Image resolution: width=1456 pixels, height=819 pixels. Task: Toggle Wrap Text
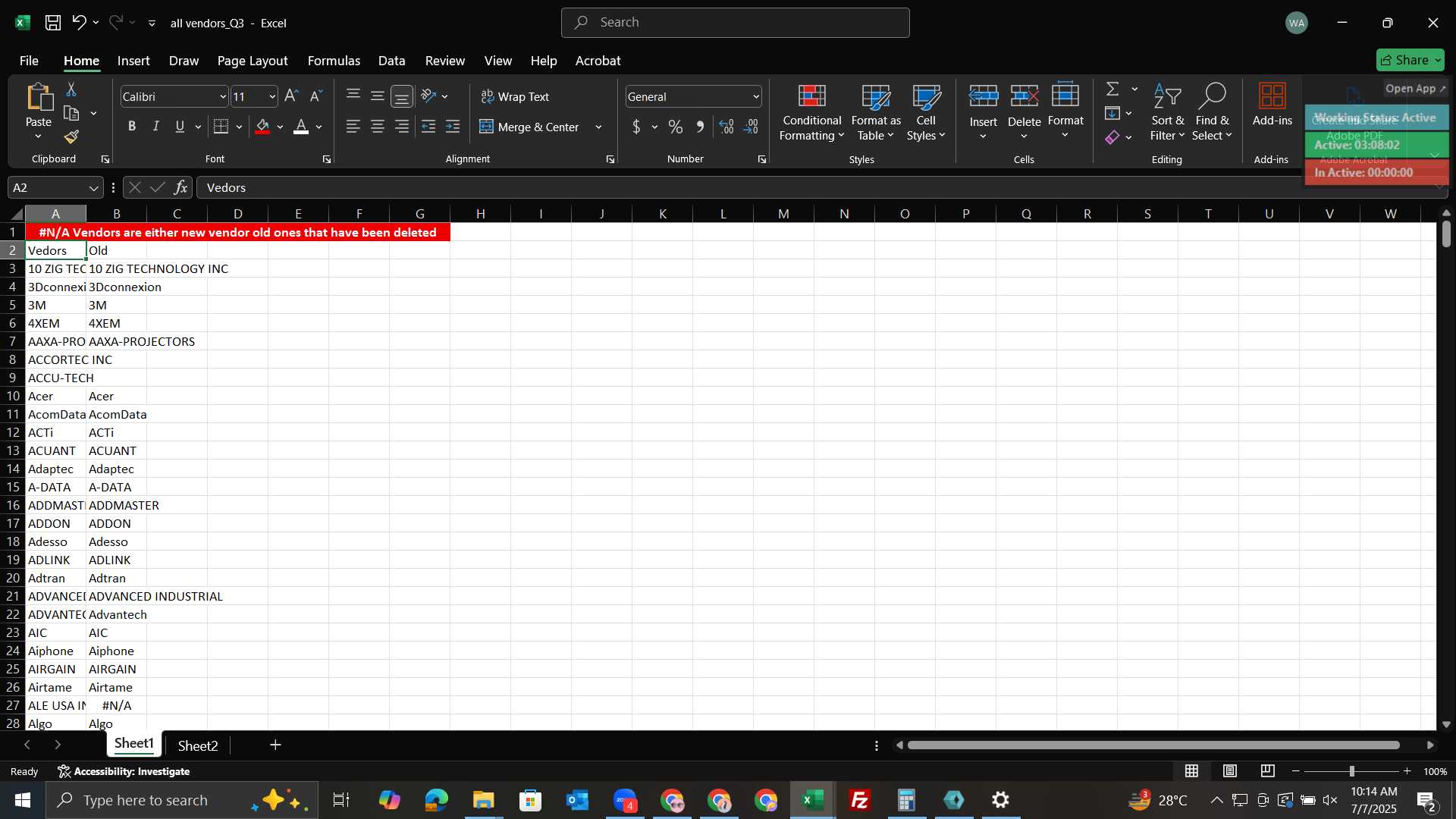coord(515,96)
